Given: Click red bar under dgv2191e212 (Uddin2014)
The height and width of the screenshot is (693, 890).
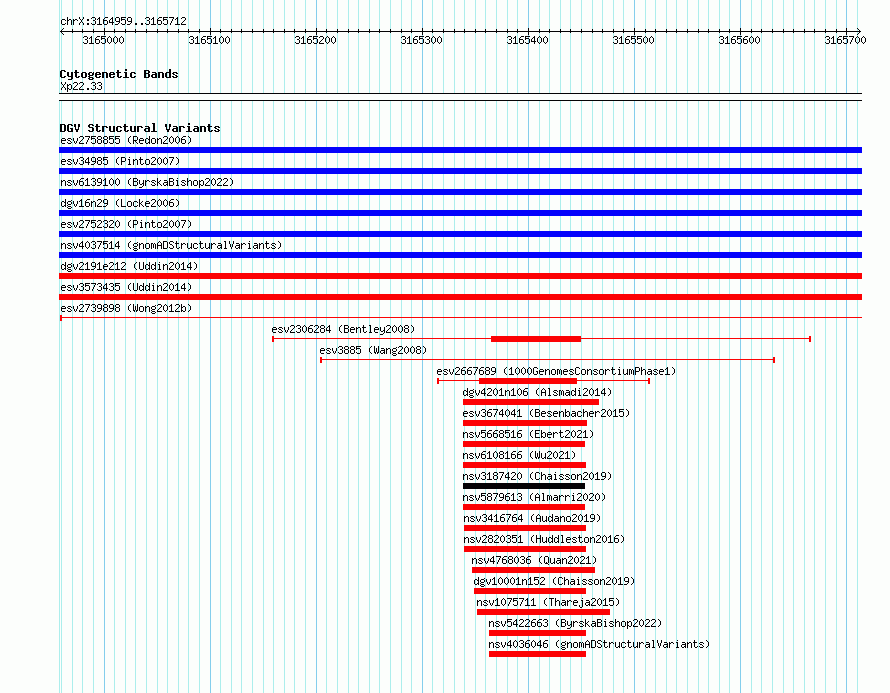Looking at the screenshot, I should pyautogui.click(x=460, y=276).
